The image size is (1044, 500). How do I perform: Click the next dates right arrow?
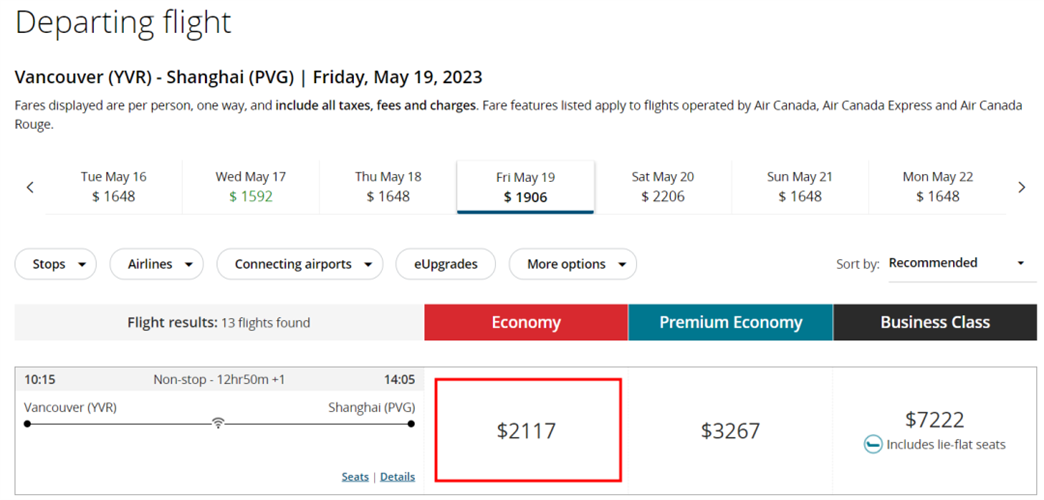click(x=1021, y=187)
